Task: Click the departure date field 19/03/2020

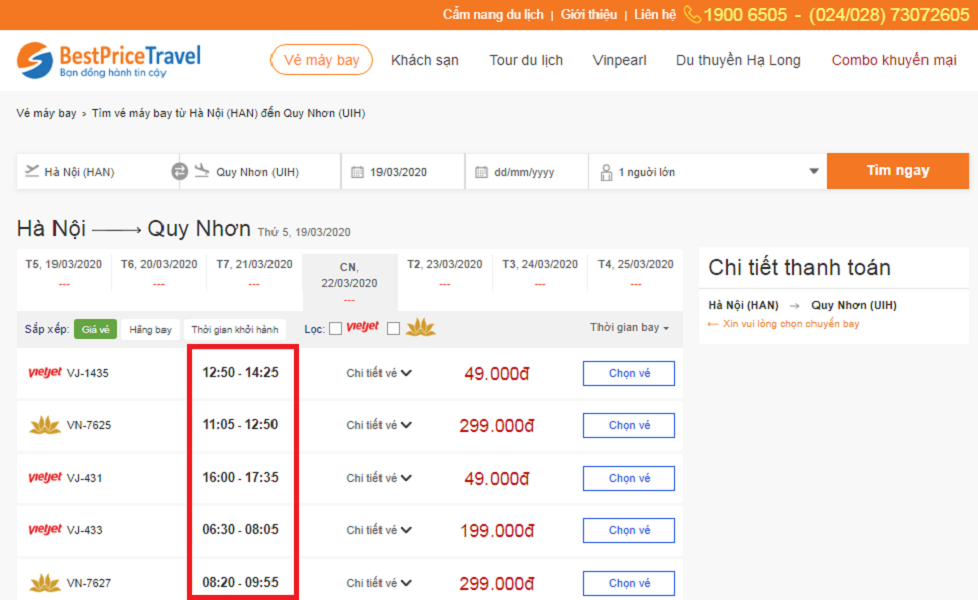Action: point(403,172)
